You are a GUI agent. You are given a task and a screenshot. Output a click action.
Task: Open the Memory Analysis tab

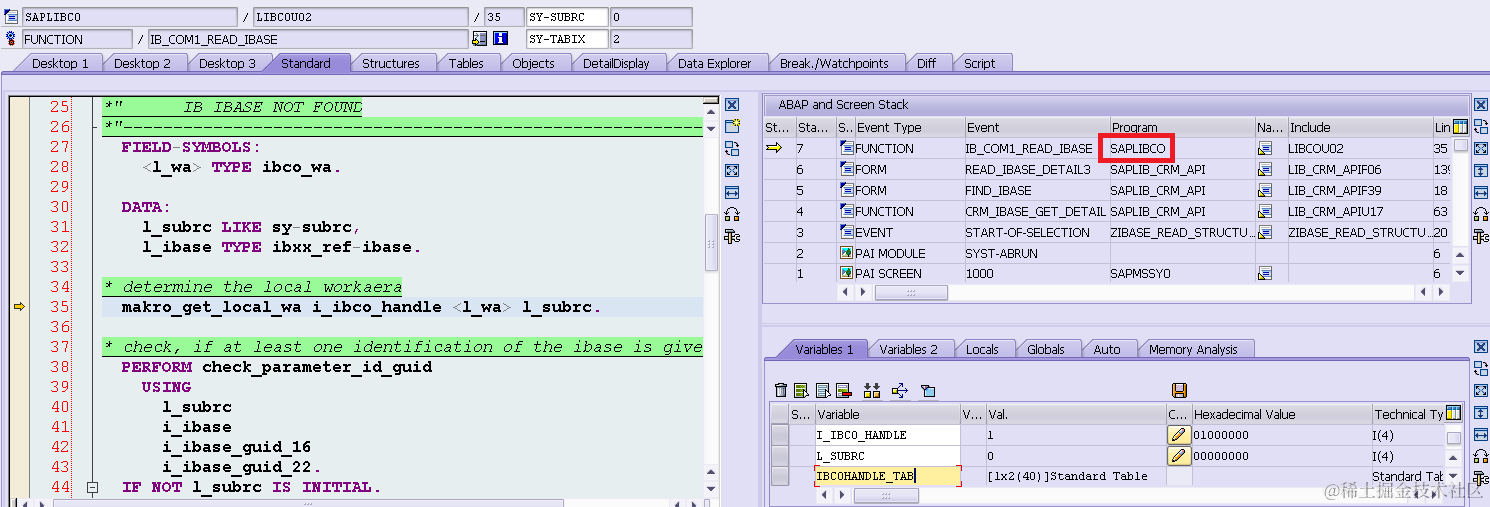point(1193,349)
